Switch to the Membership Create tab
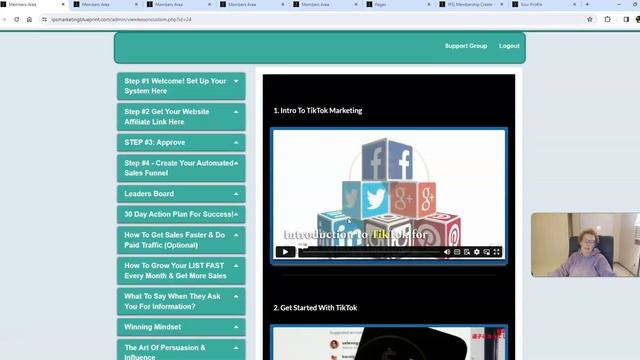 pyautogui.click(x=471, y=4)
